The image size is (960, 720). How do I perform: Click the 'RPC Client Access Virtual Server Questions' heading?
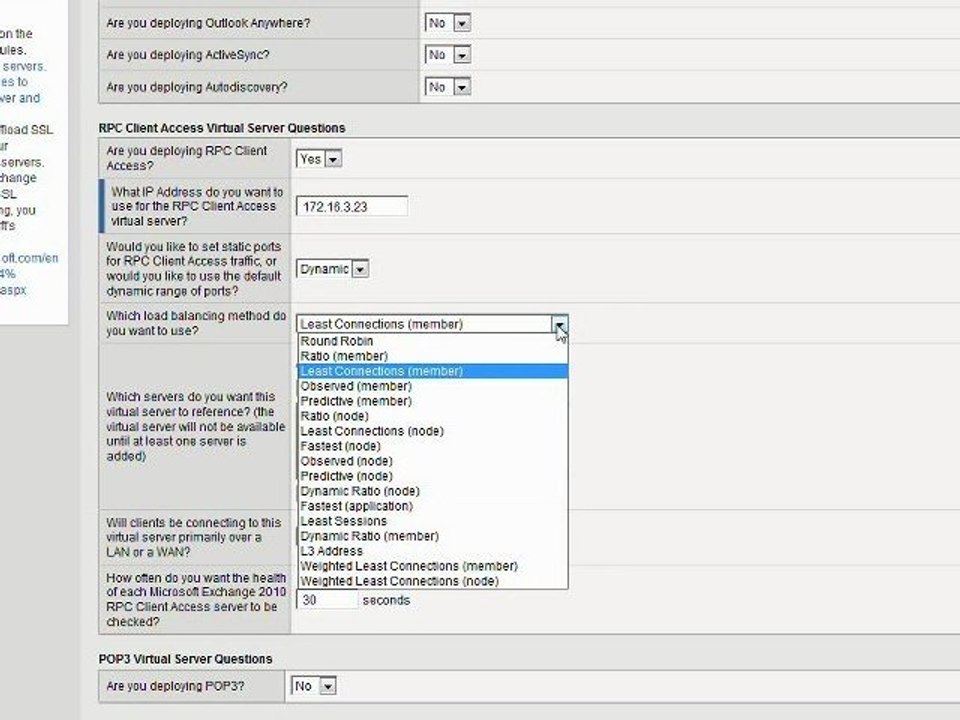click(222, 128)
